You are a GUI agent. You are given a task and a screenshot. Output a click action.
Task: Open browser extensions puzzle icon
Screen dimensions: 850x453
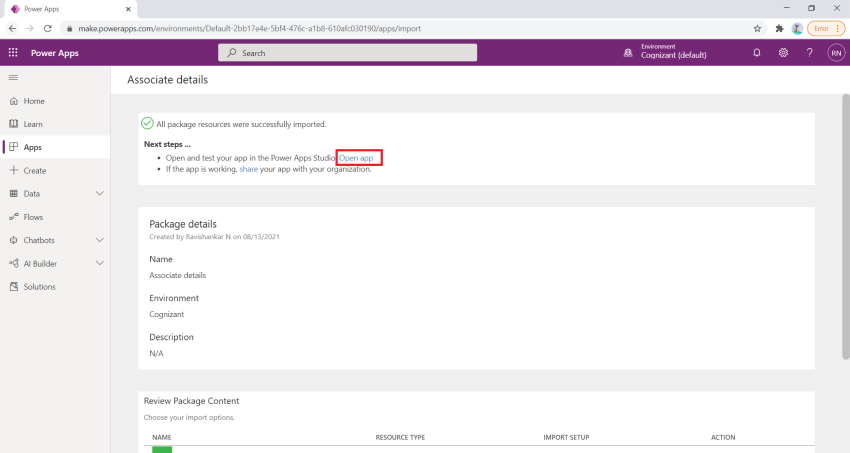780,28
